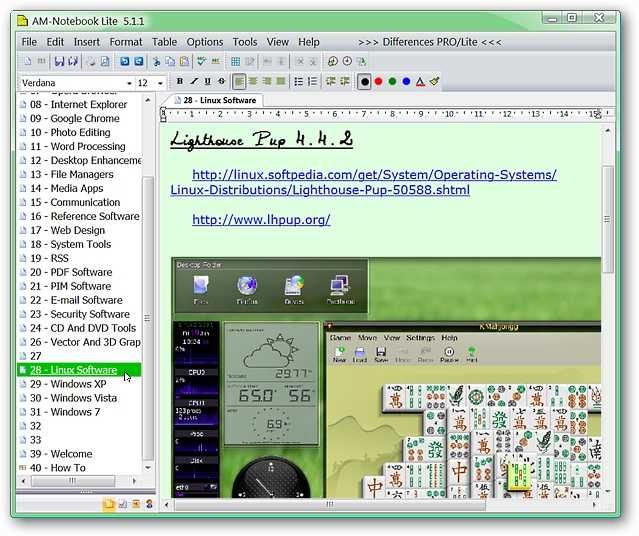Click the Insert Table grid icon

[x=236, y=62]
